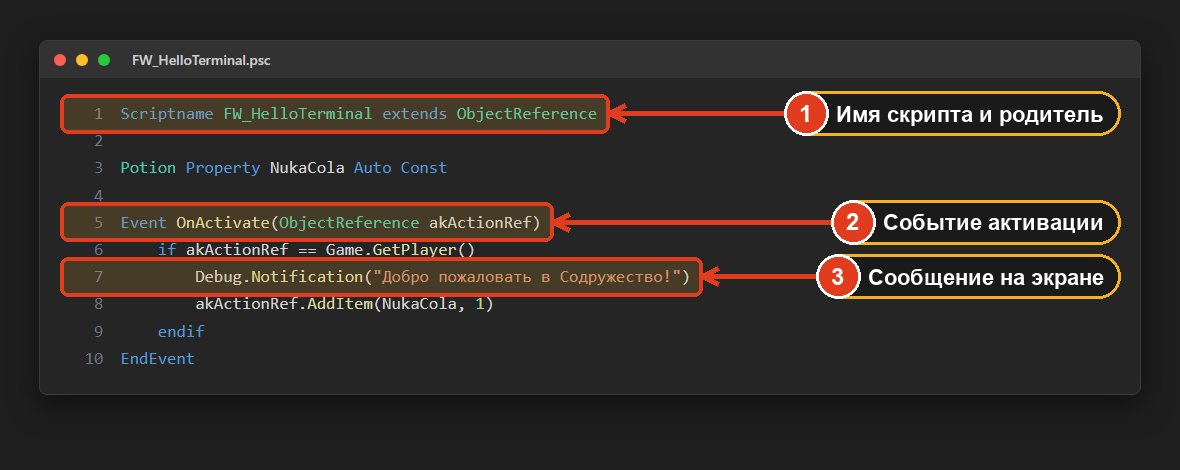Screen dimensions: 1180x470
Task: Click "NukaCola" in the Property declaration
Action: click(x=307, y=168)
